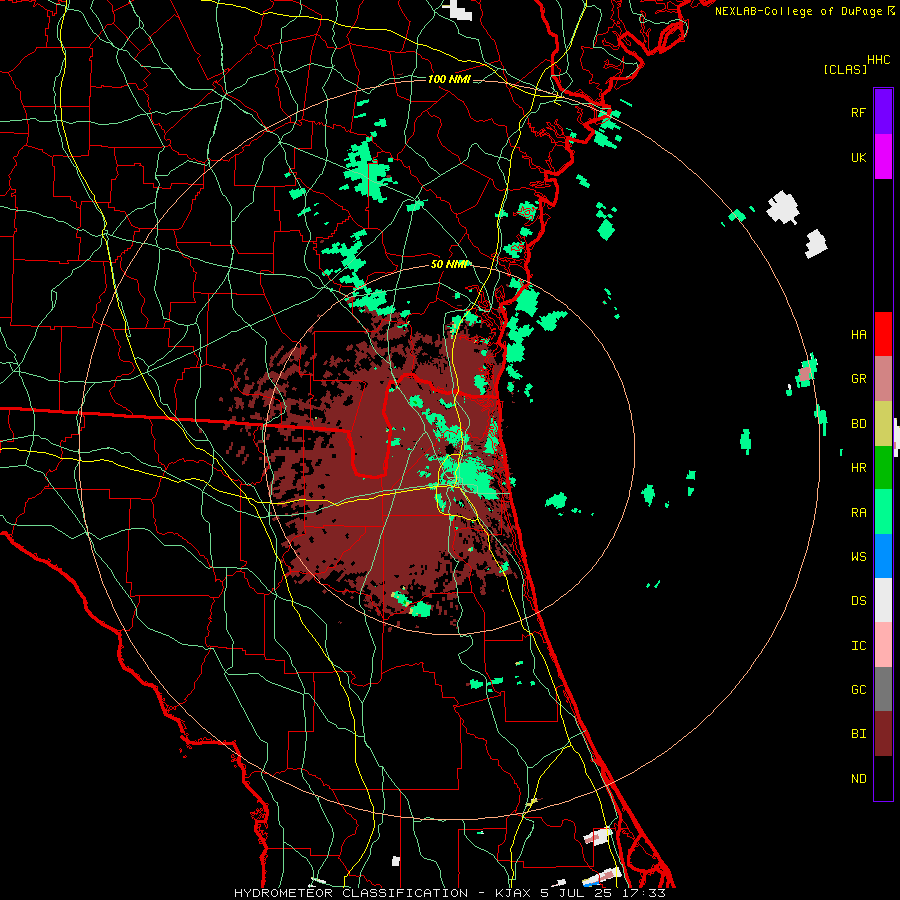Screen dimensions: 900x900
Task: Click the ND legend label
Action: pos(859,779)
